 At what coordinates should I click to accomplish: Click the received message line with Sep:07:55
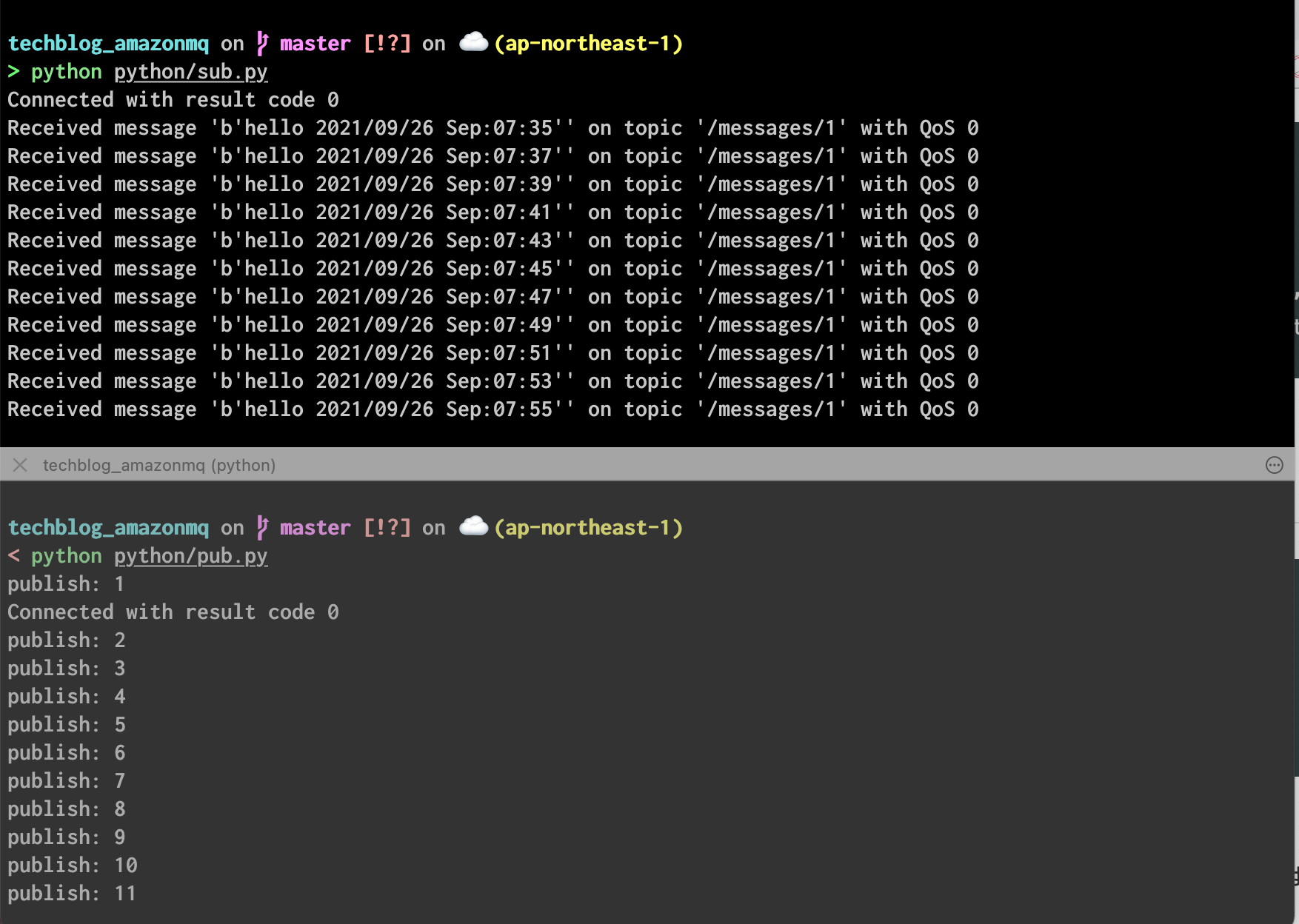(492, 409)
